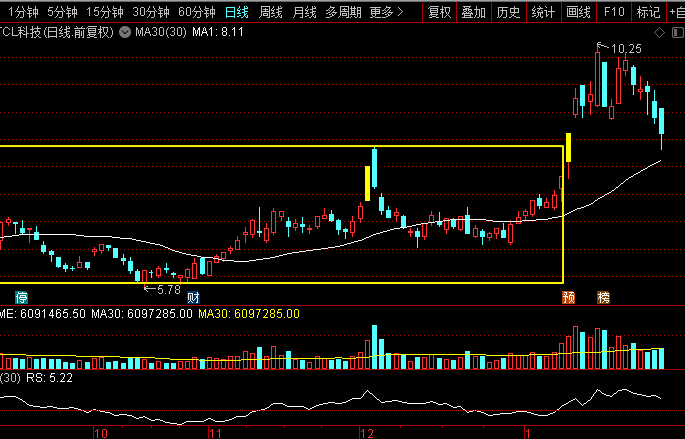685x439 pixels.
Task: Open the 统计 statistics button
Action: pos(543,12)
